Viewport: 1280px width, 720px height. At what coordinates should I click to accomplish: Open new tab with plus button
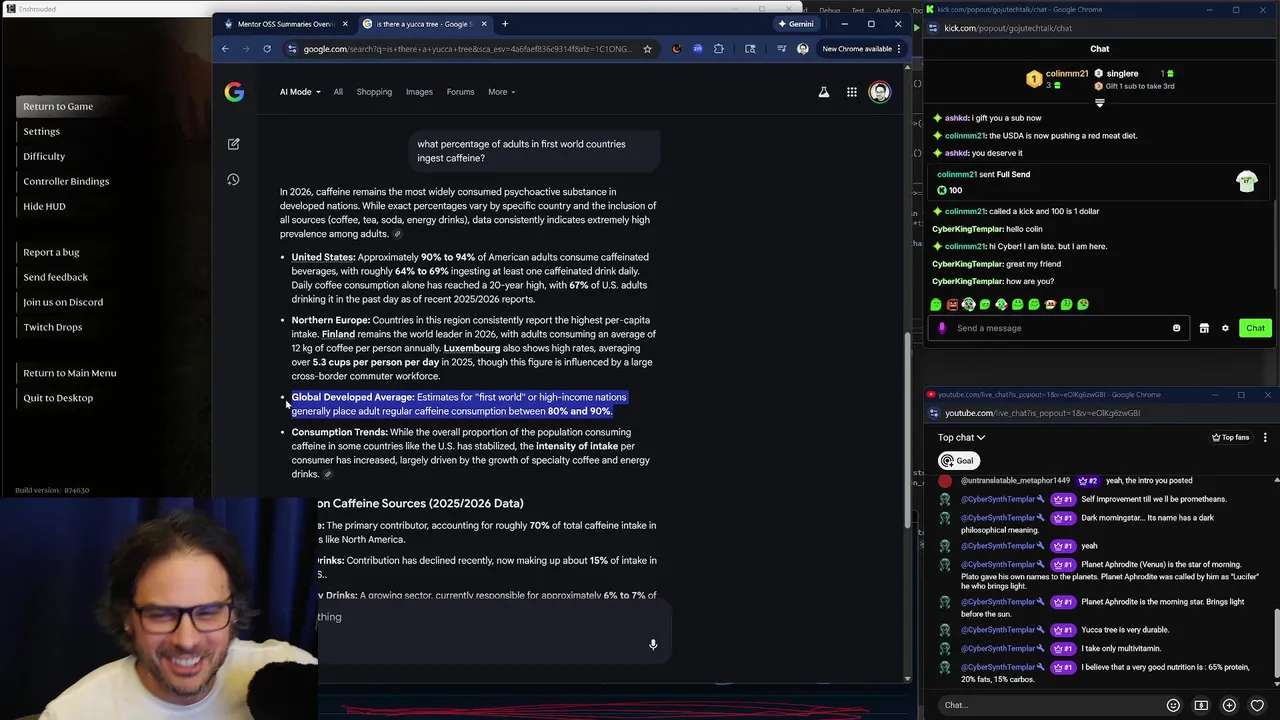(x=505, y=24)
